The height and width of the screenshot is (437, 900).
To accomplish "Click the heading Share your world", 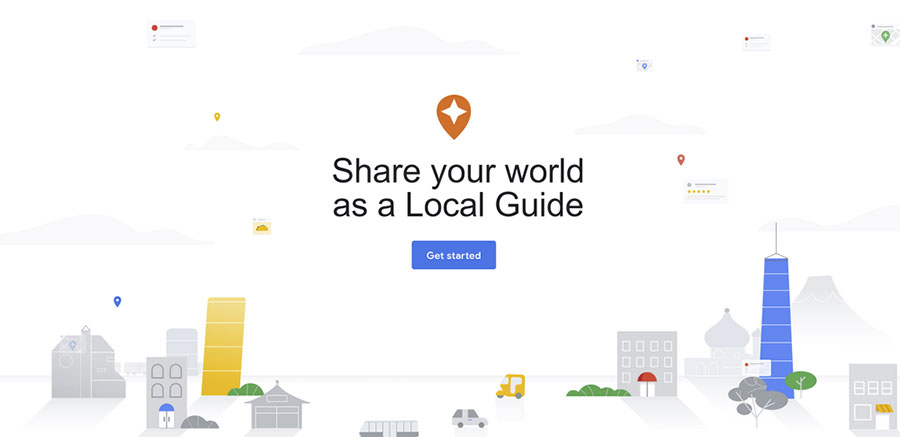I will coord(457,171).
